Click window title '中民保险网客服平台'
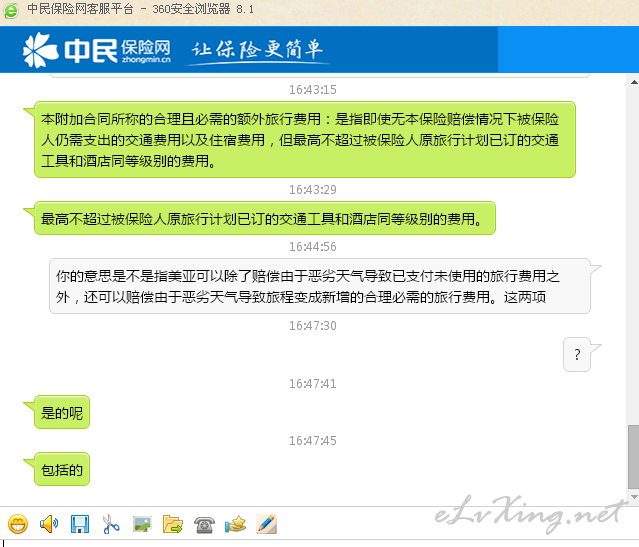The width and height of the screenshot is (639, 547). point(80,9)
